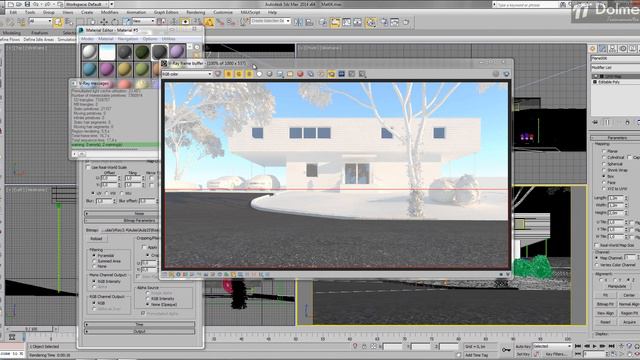Screen dimensions: 640x360
Task: Click the Mirror tool icon
Action: [298, 22]
